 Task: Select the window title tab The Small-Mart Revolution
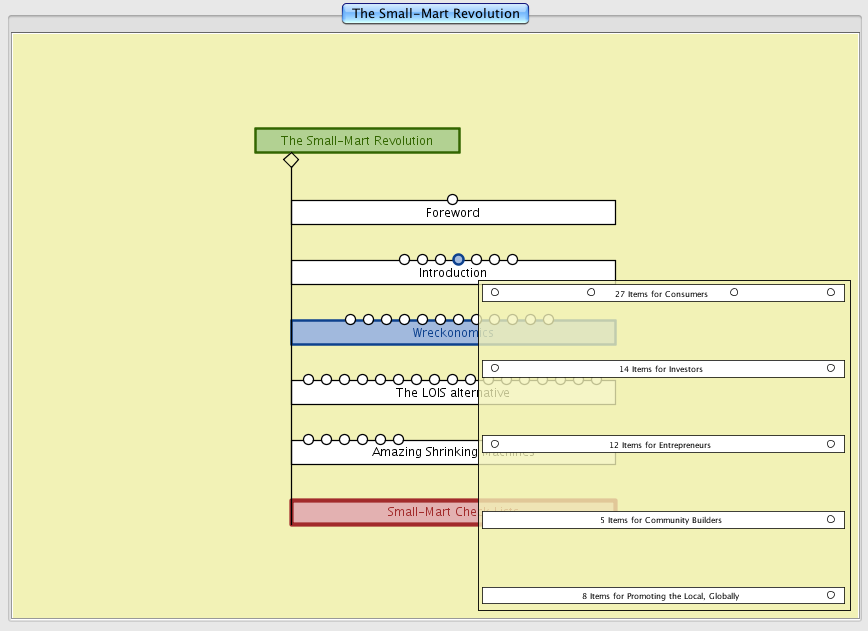pos(435,14)
